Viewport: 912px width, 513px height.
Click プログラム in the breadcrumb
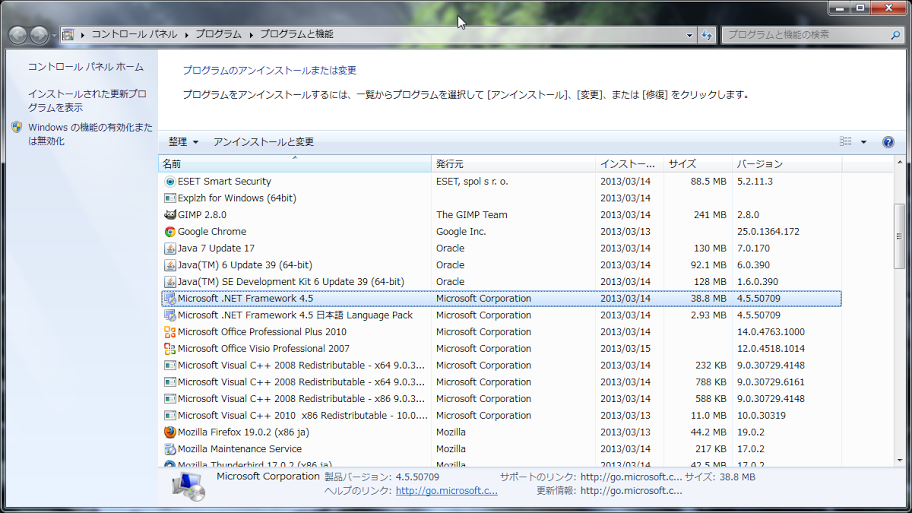[x=218, y=34]
